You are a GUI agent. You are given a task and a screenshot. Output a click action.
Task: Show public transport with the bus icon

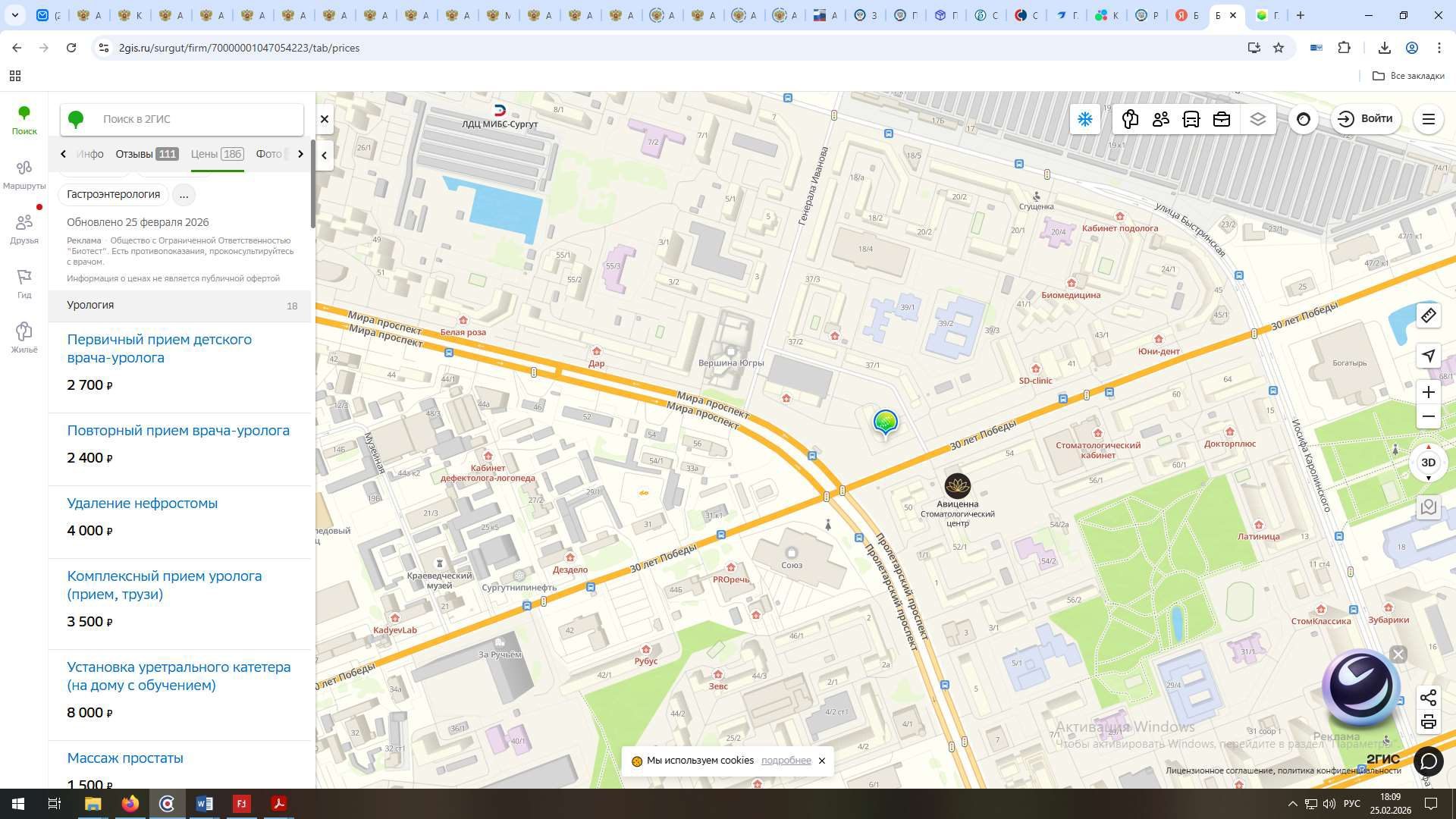pyautogui.click(x=1191, y=119)
